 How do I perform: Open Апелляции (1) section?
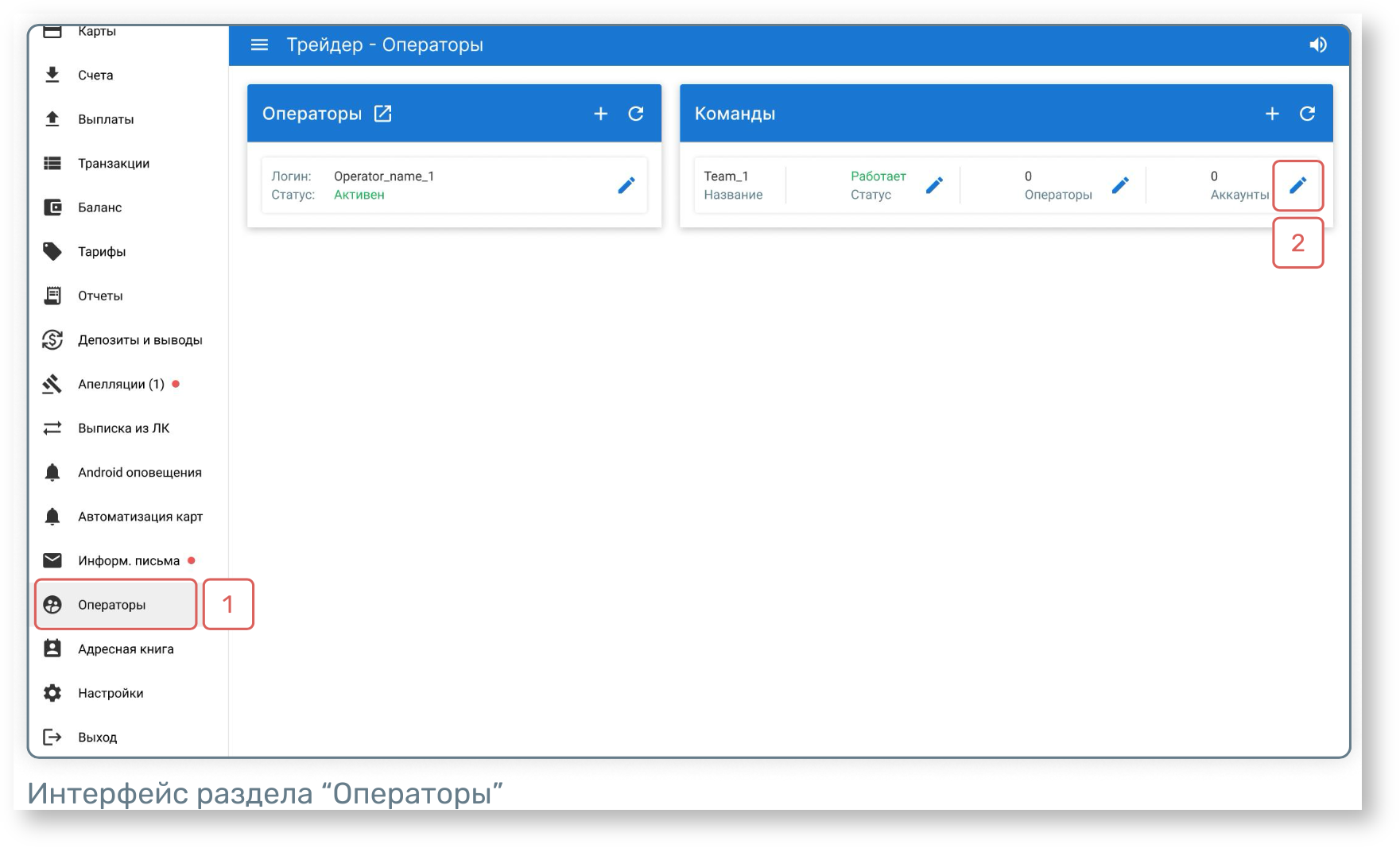pyautogui.click(x=121, y=384)
